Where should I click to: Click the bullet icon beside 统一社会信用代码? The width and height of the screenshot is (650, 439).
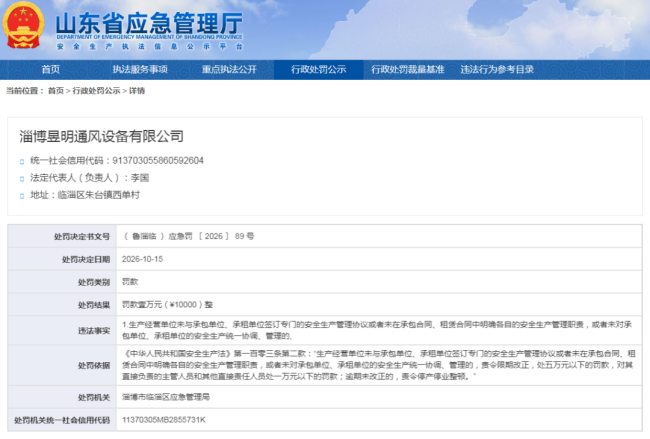coord(22,162)
